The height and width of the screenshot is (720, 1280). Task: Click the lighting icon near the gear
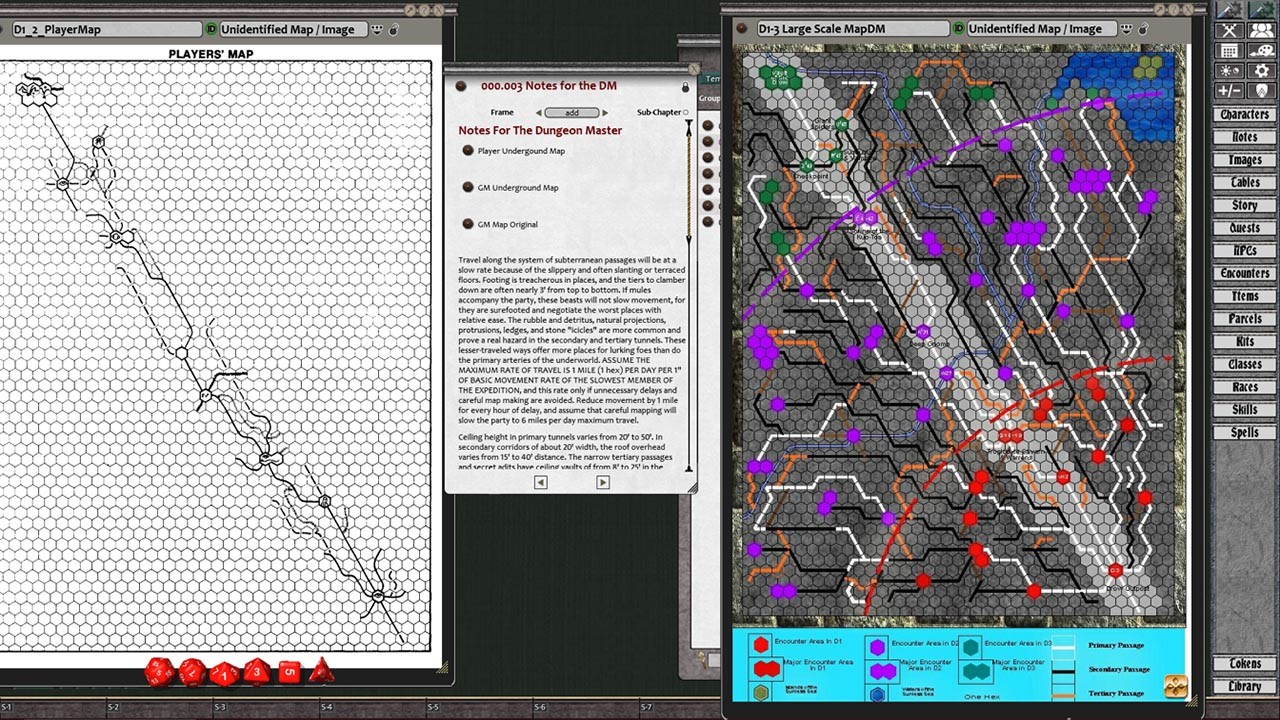click(1229, 70)
